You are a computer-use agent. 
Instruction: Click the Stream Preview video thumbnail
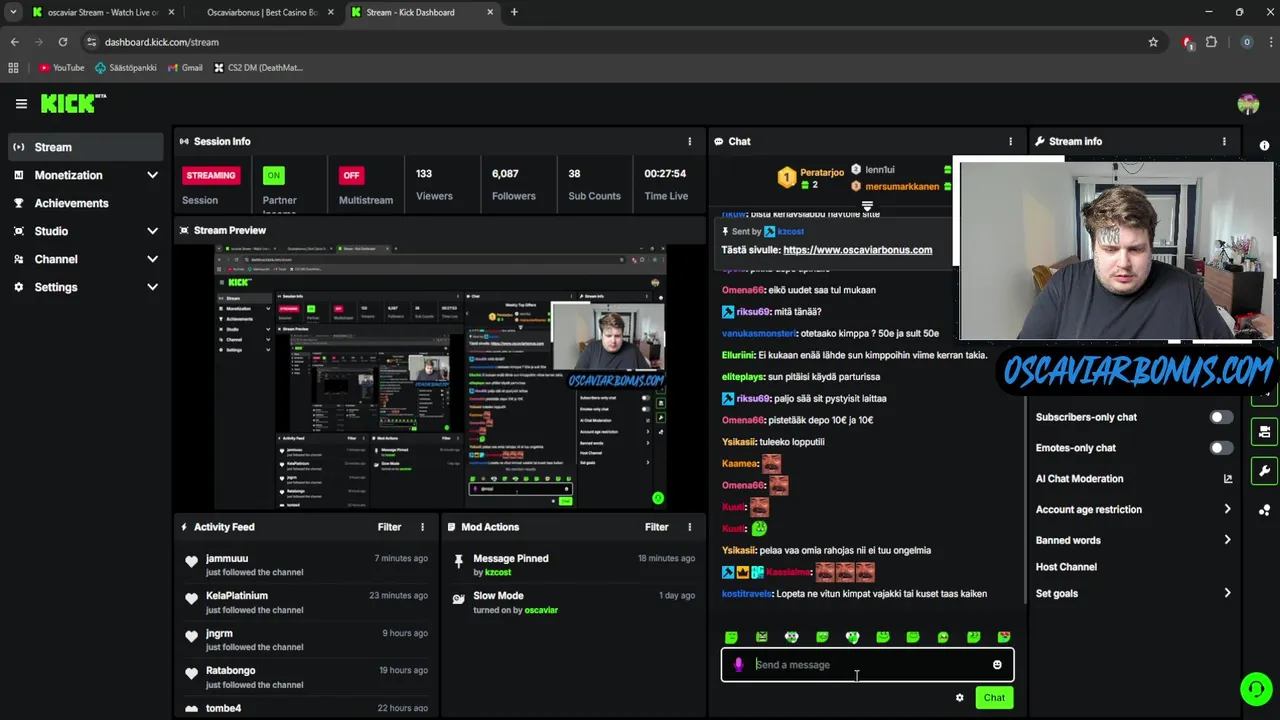click(x=440, y=376)
